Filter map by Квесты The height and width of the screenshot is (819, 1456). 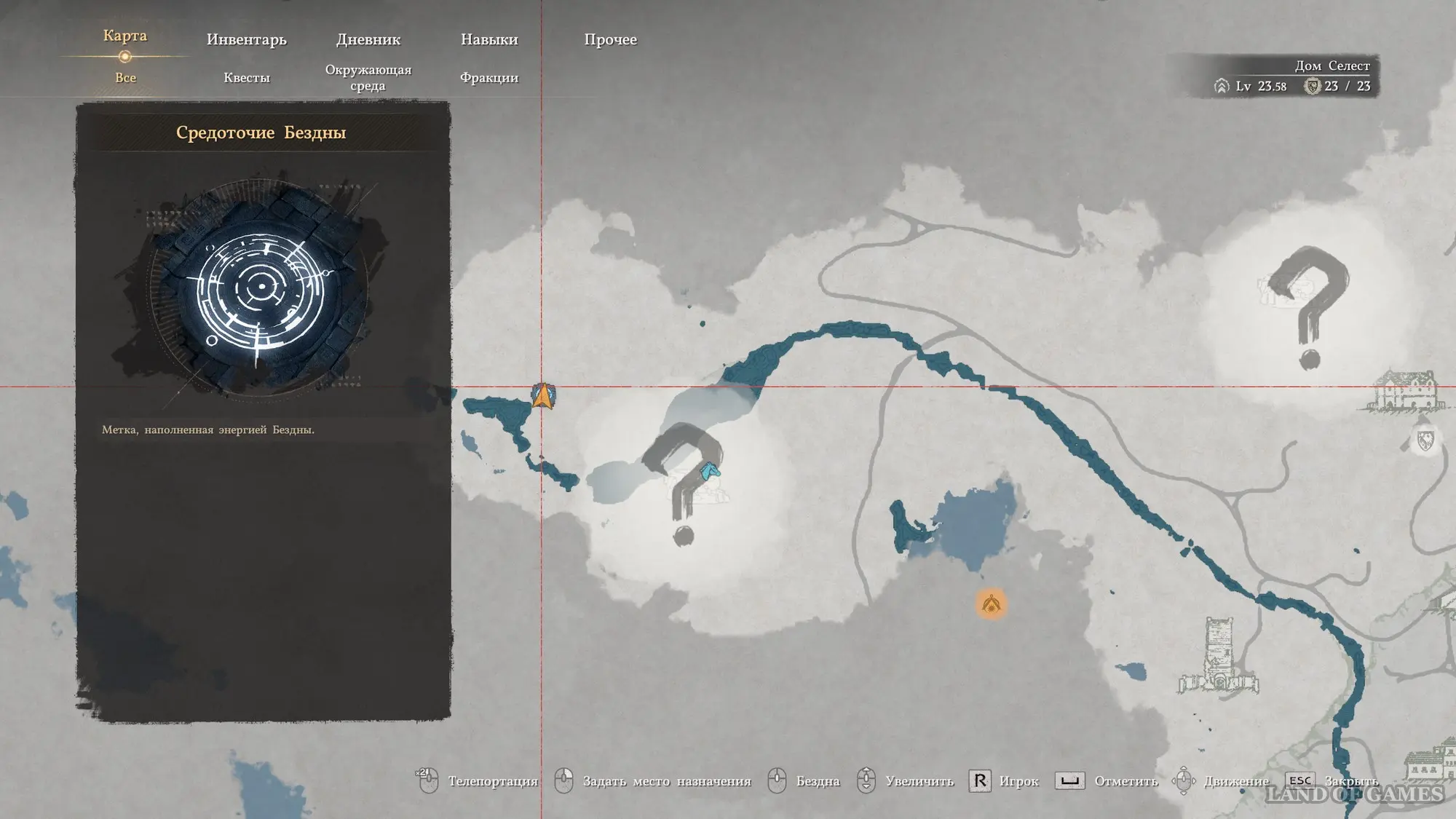246,78
